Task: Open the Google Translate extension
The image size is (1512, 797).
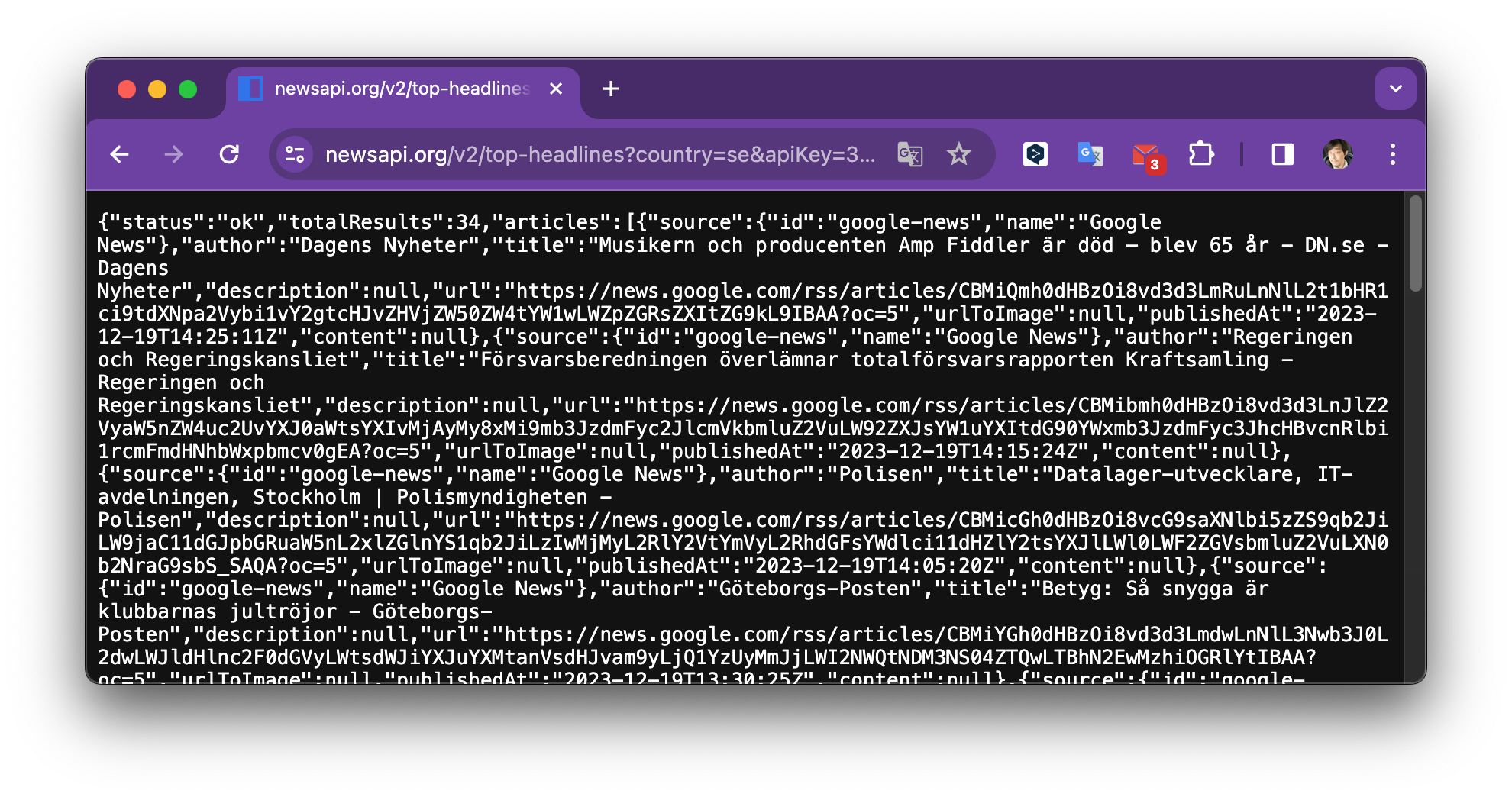Action: tap(1090, 155)
